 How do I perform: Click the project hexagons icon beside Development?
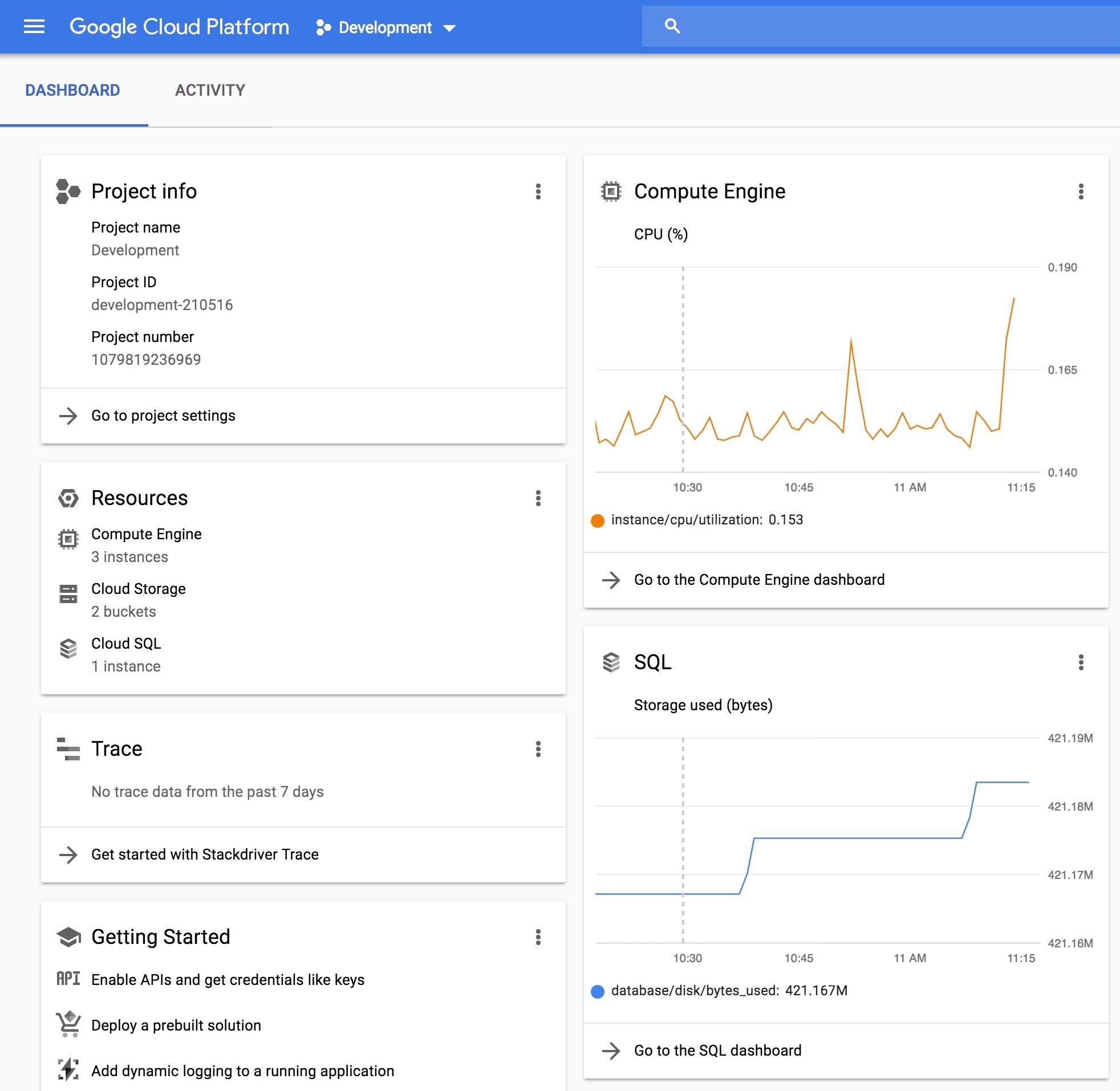(x=323, y=27)
